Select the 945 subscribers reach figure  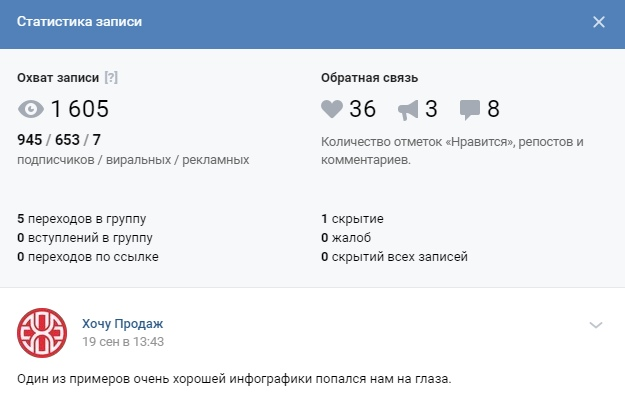[x=29, y=140]
